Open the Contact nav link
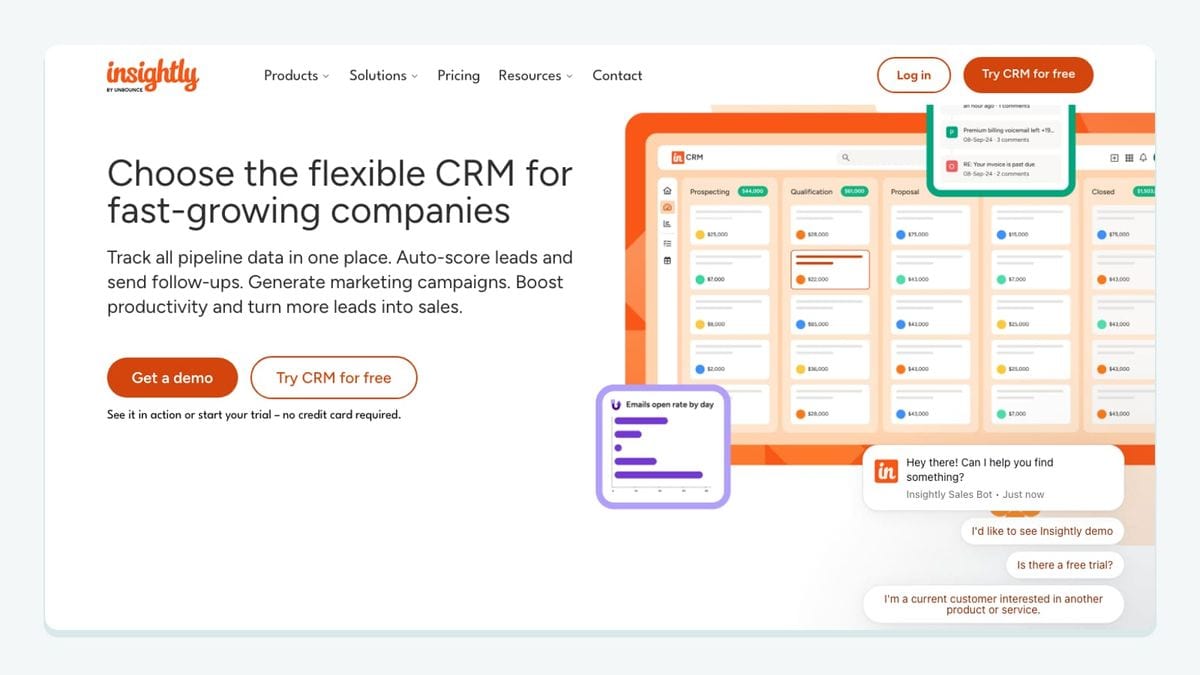1200x675 pixels. [617, 75]
